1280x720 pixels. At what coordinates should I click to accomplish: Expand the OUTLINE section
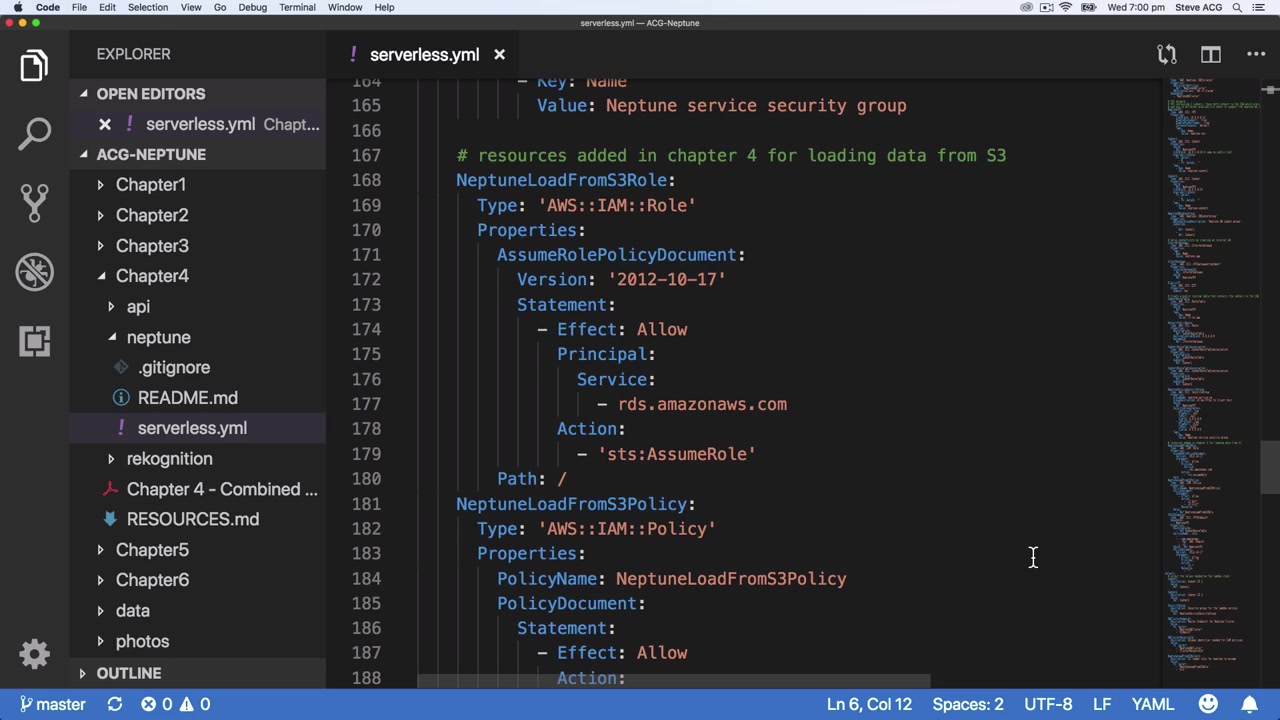(128, 673)
